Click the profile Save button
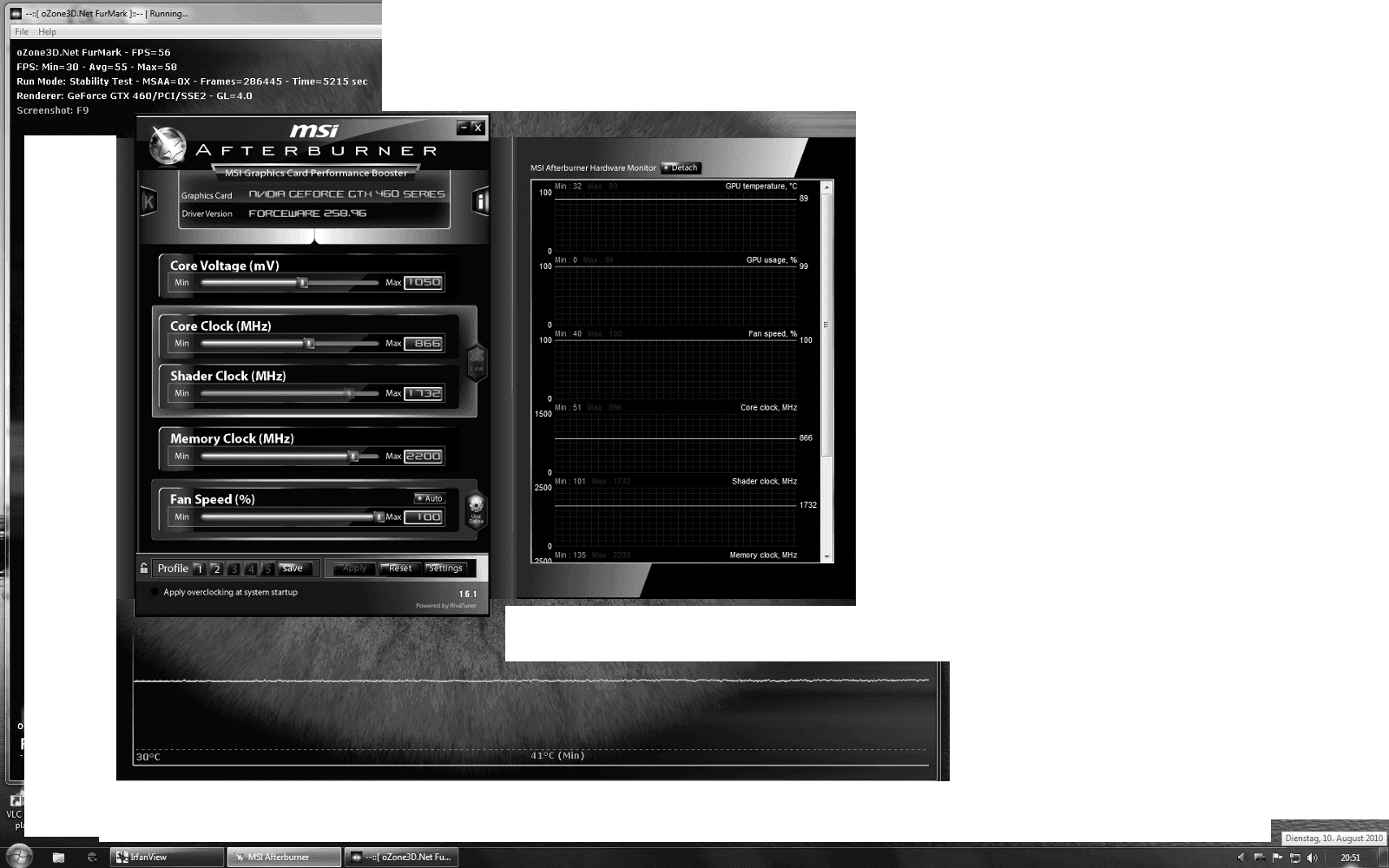 click(x=293, y=569)
